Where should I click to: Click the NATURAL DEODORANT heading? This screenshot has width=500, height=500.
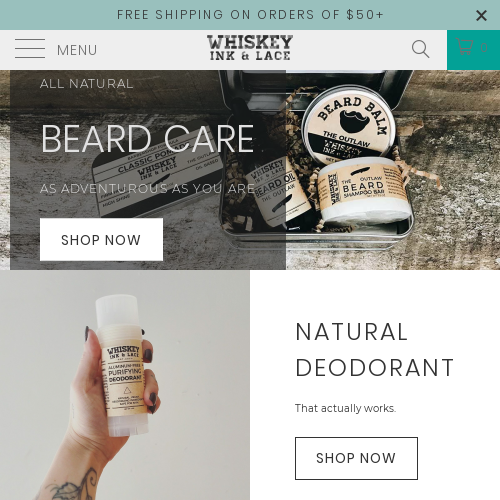375,350
